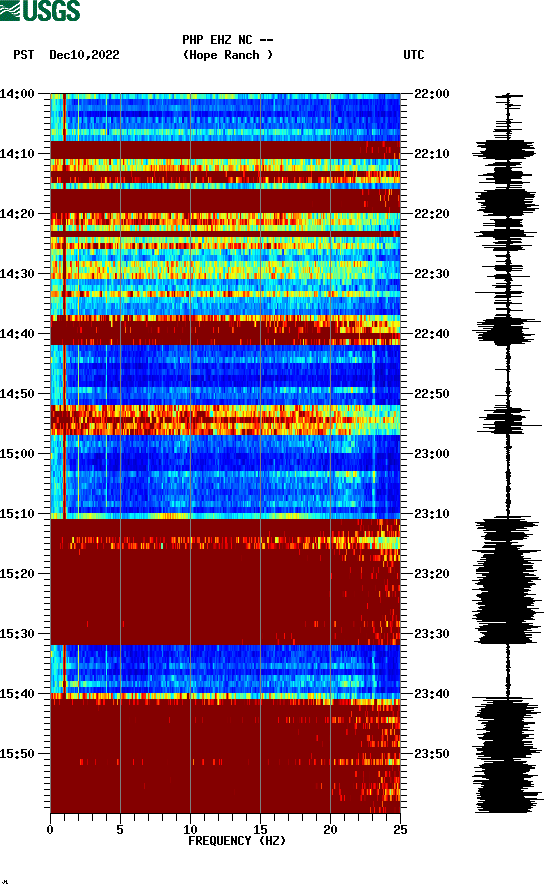Click the Dec10,2022 date text
The width and height of the screenshot is (552, 893).
click(84, 55)
